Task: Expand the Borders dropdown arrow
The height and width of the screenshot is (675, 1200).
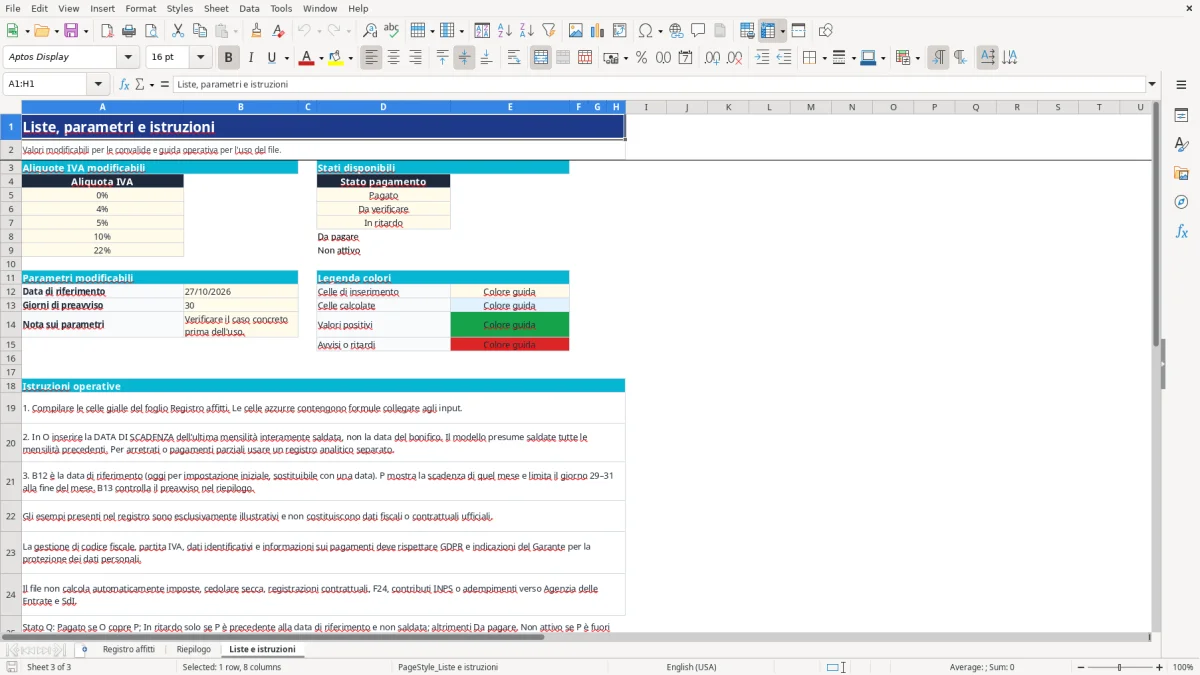Action: pos(824,58)
